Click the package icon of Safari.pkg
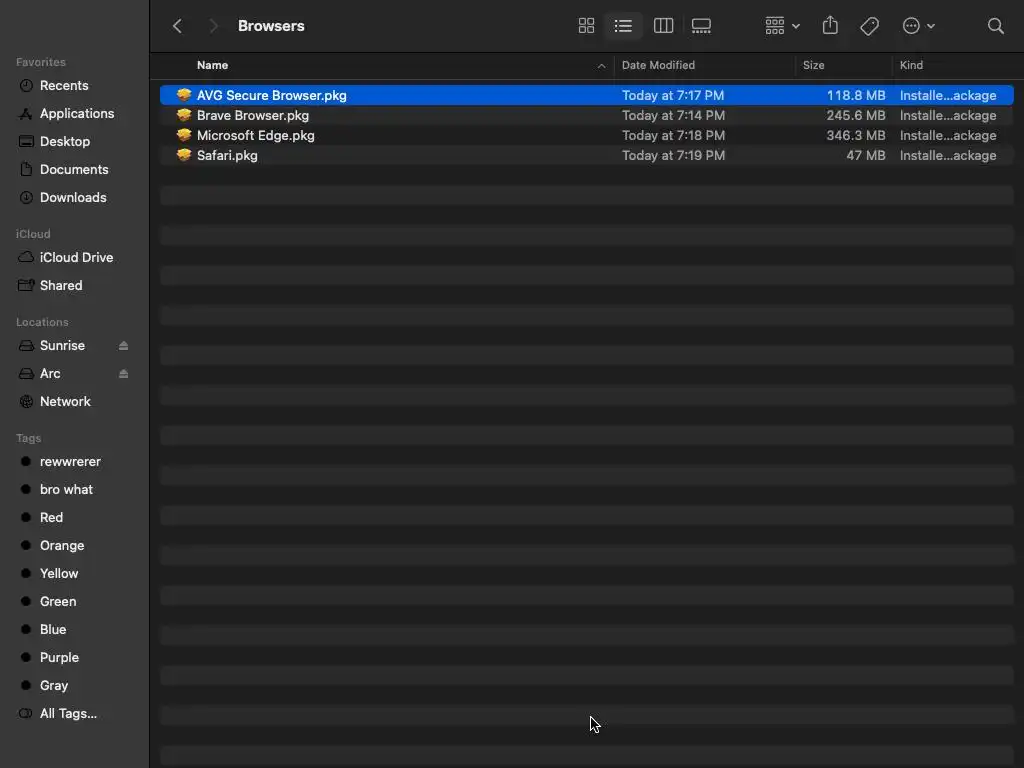 [184, 155]
